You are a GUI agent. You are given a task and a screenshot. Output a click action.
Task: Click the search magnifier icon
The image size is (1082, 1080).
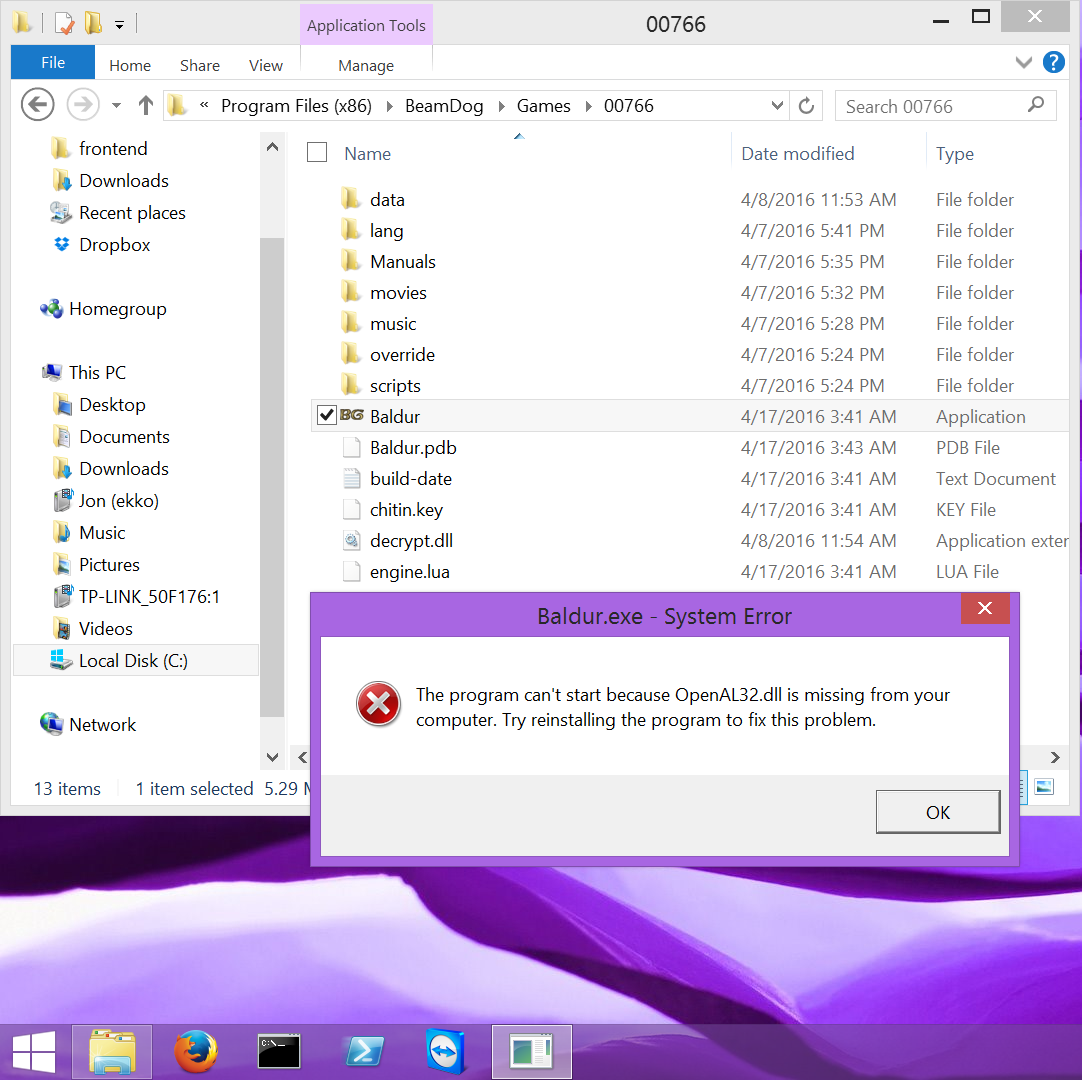(1035, 105)
